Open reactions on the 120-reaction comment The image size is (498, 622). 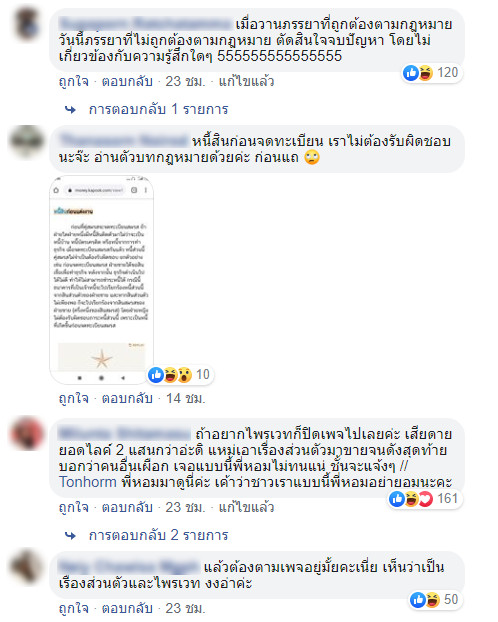pyautogui.click(x=431, y=73)
